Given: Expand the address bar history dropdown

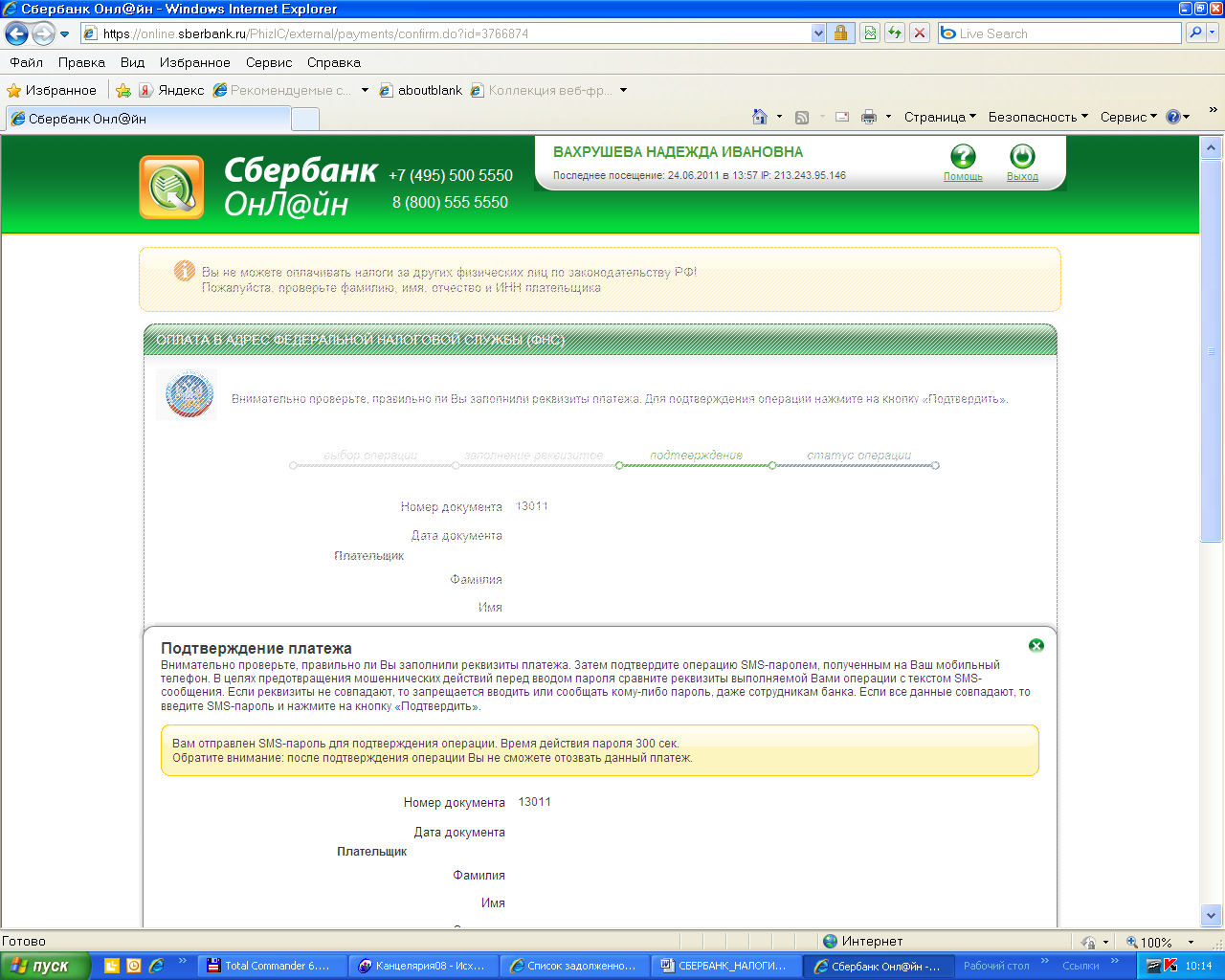Looking at the screenshot, I should click(x=818, y=33).
